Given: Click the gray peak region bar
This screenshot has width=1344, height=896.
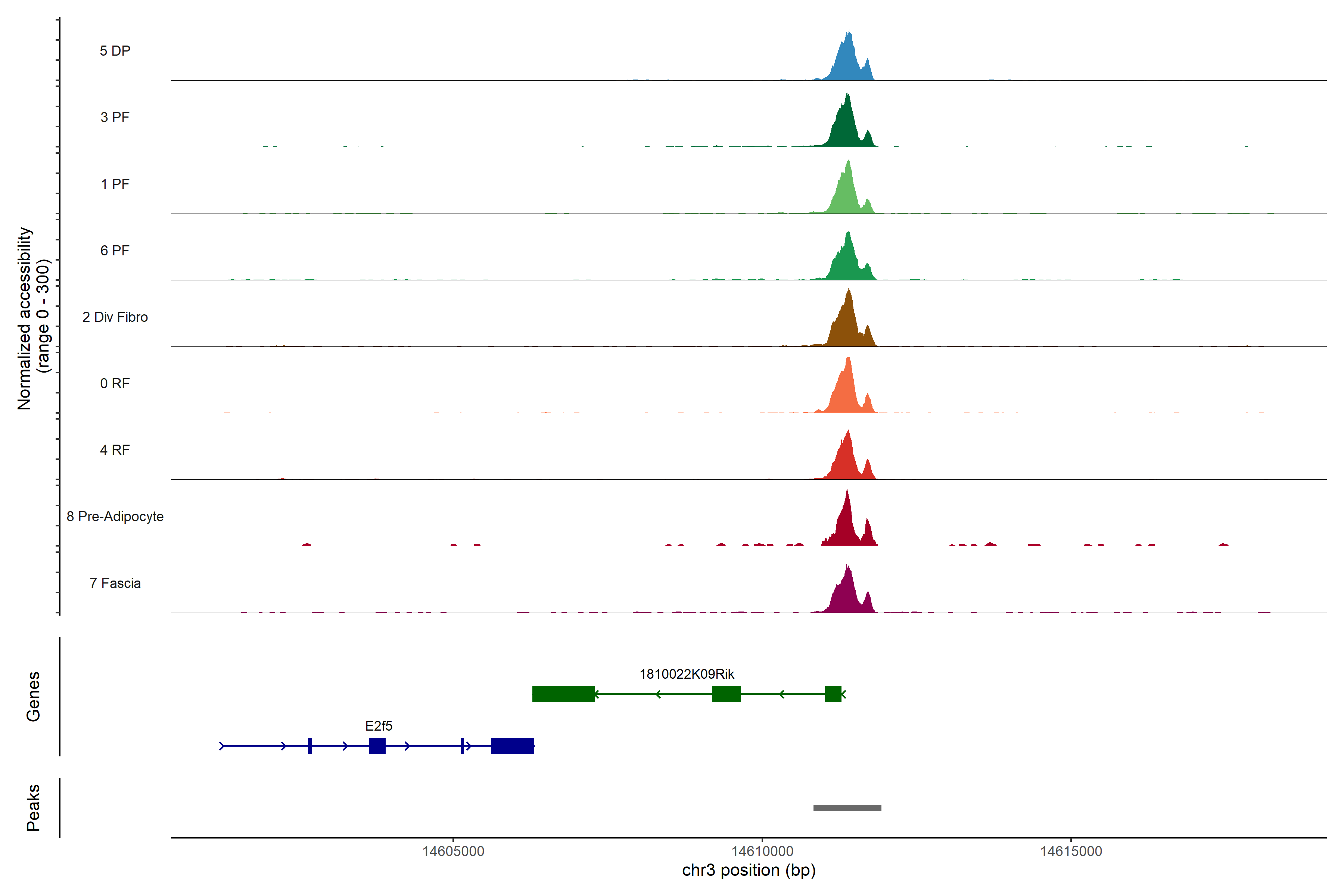Looking at the screenshot, I should coord(847,808).
